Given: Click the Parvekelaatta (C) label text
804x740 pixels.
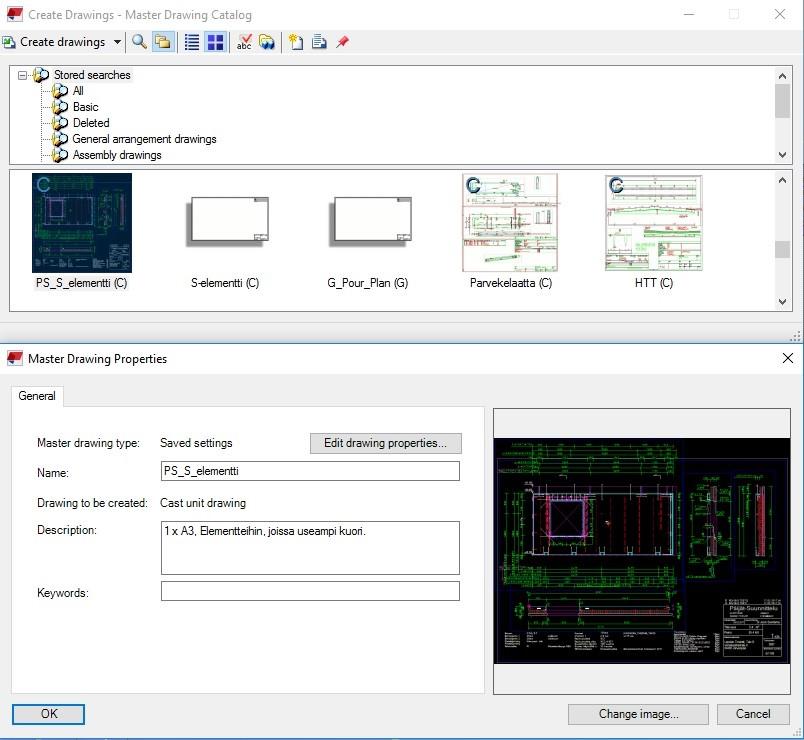Looking at the screenshot, I should 511,283.
